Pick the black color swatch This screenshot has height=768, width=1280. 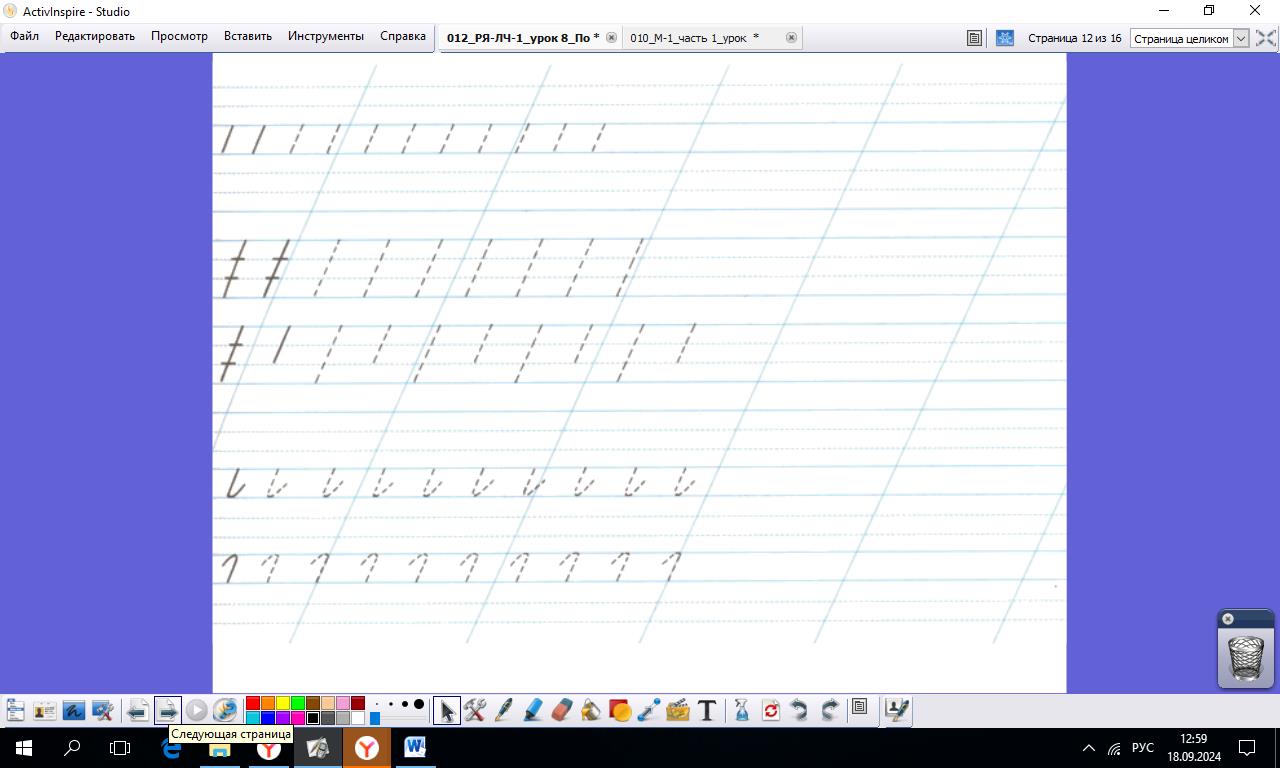click(313, 718)
